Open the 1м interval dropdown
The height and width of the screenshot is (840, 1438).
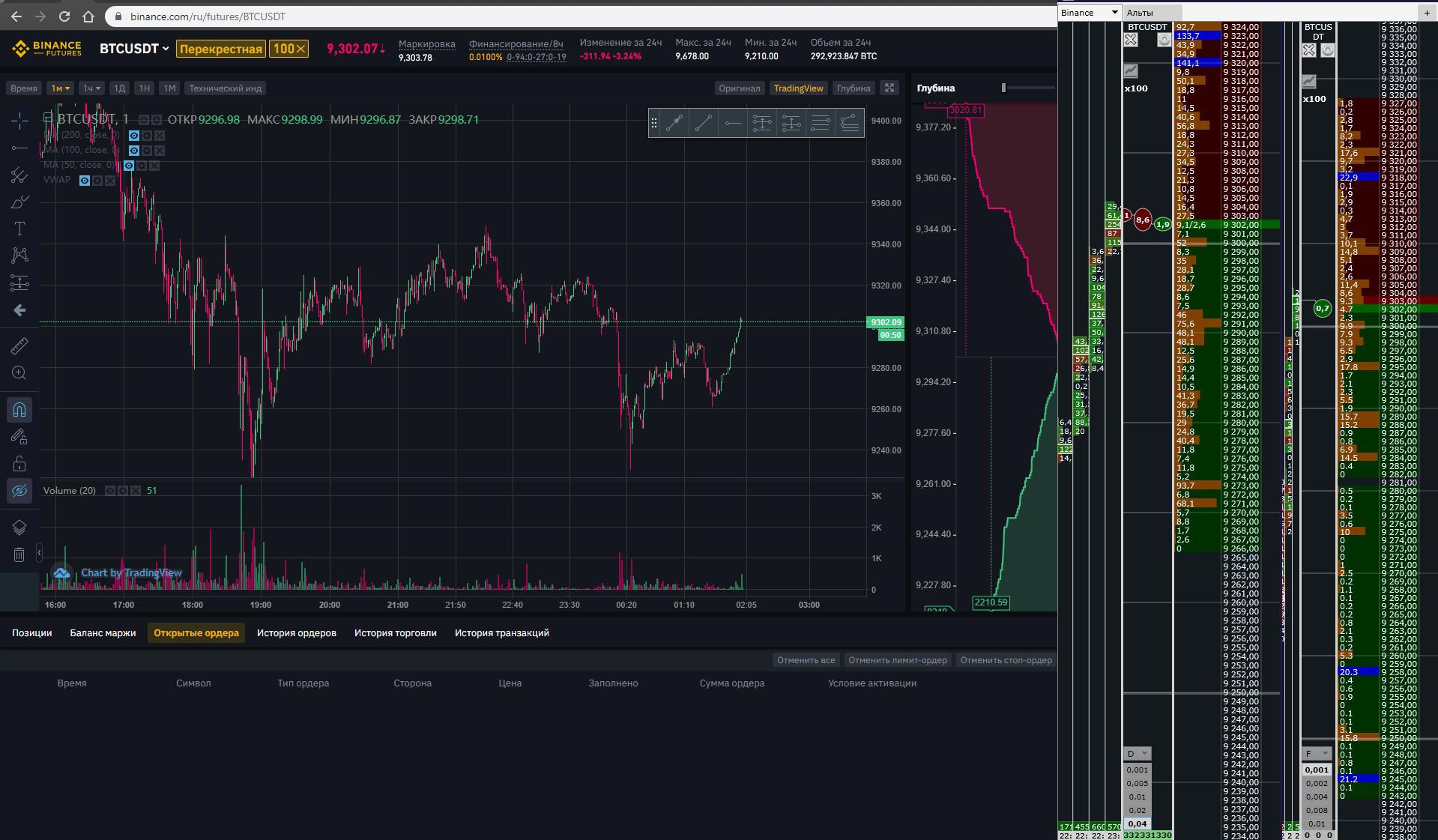point(61,88)
